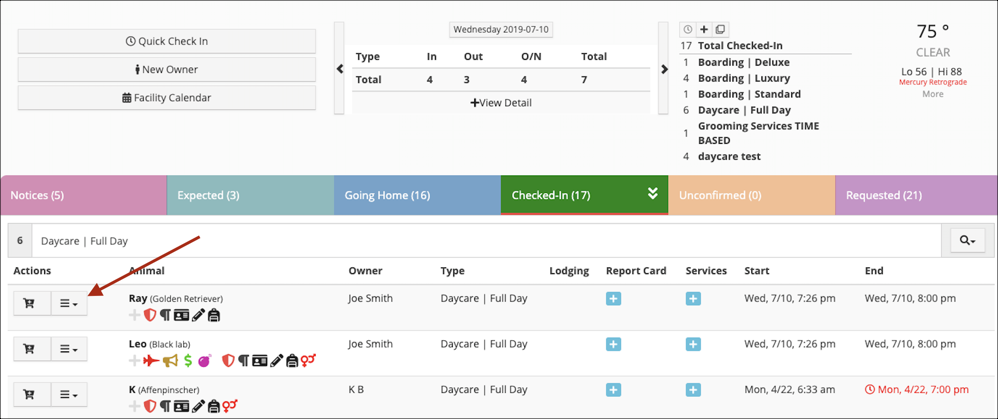Open the cart for Leo

pos(32,349)
